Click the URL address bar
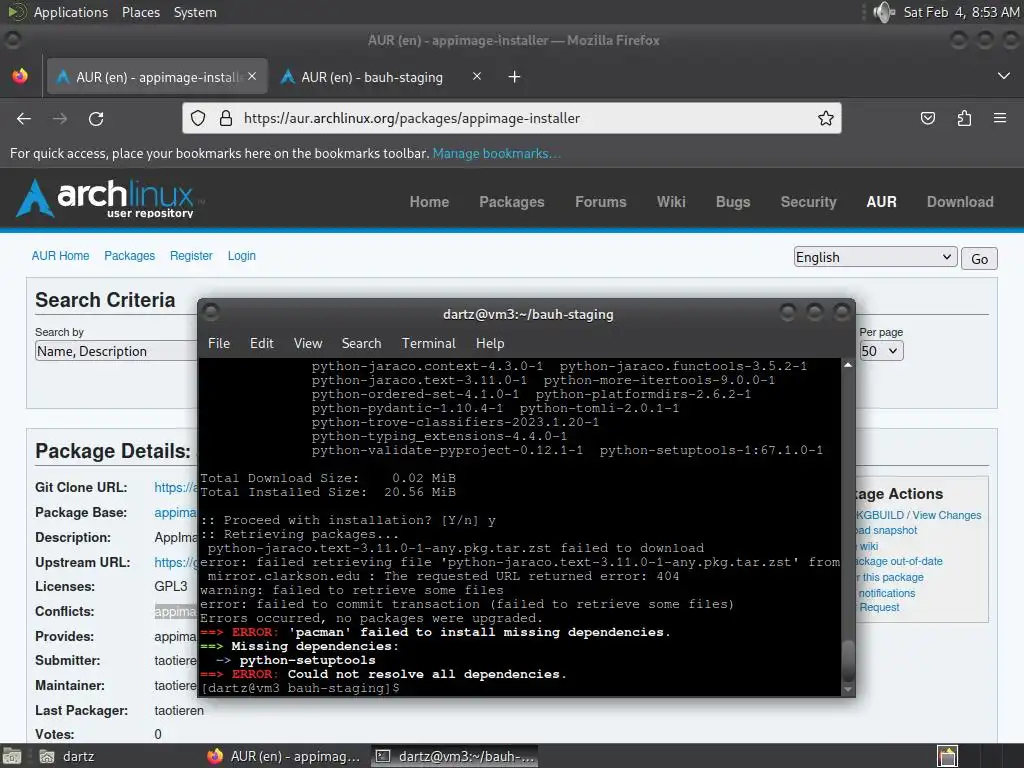The width and height of the screenshot is (1024, 768). pos(511,118)
